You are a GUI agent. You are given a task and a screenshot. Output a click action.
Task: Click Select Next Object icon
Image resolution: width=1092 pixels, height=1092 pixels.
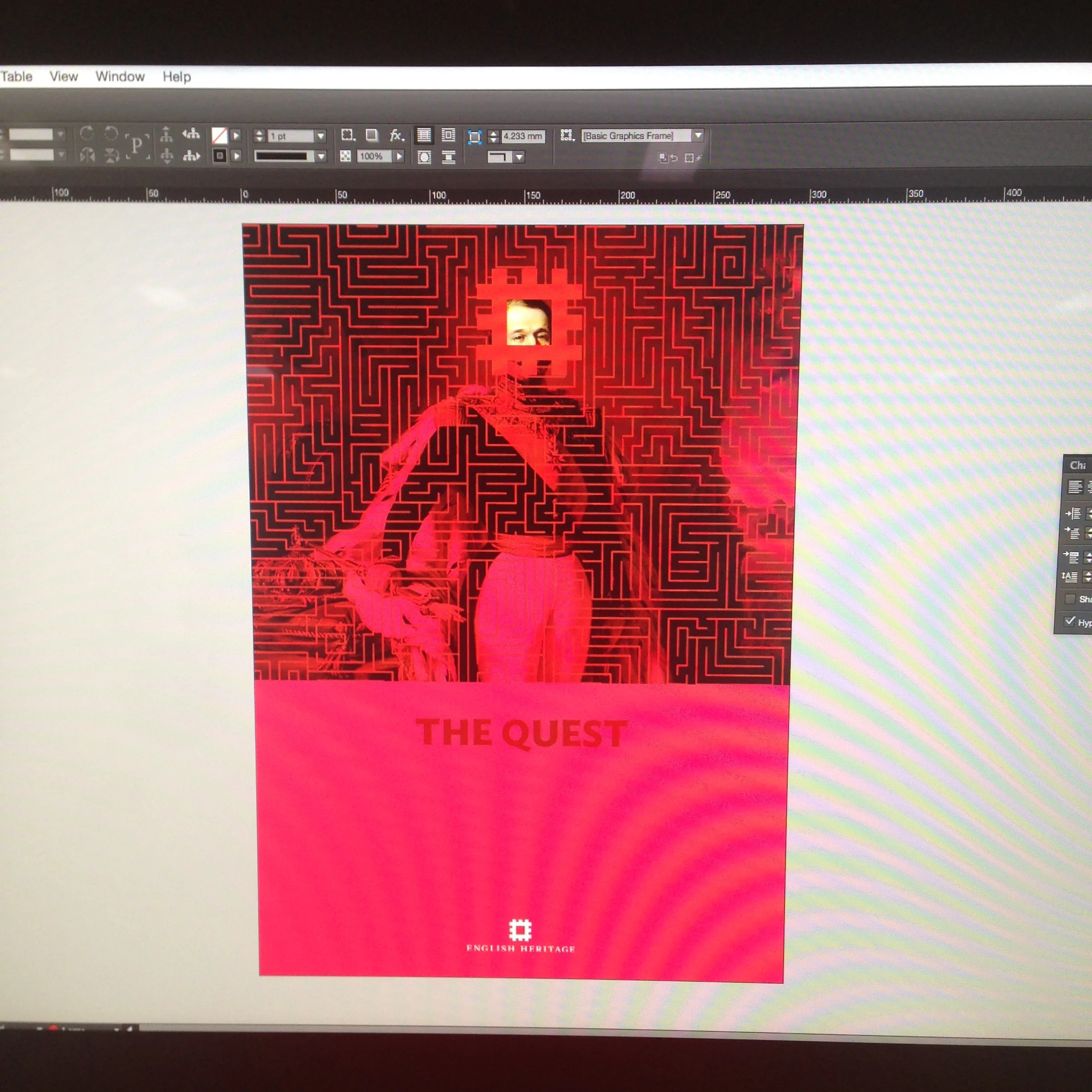pos(192,155)
